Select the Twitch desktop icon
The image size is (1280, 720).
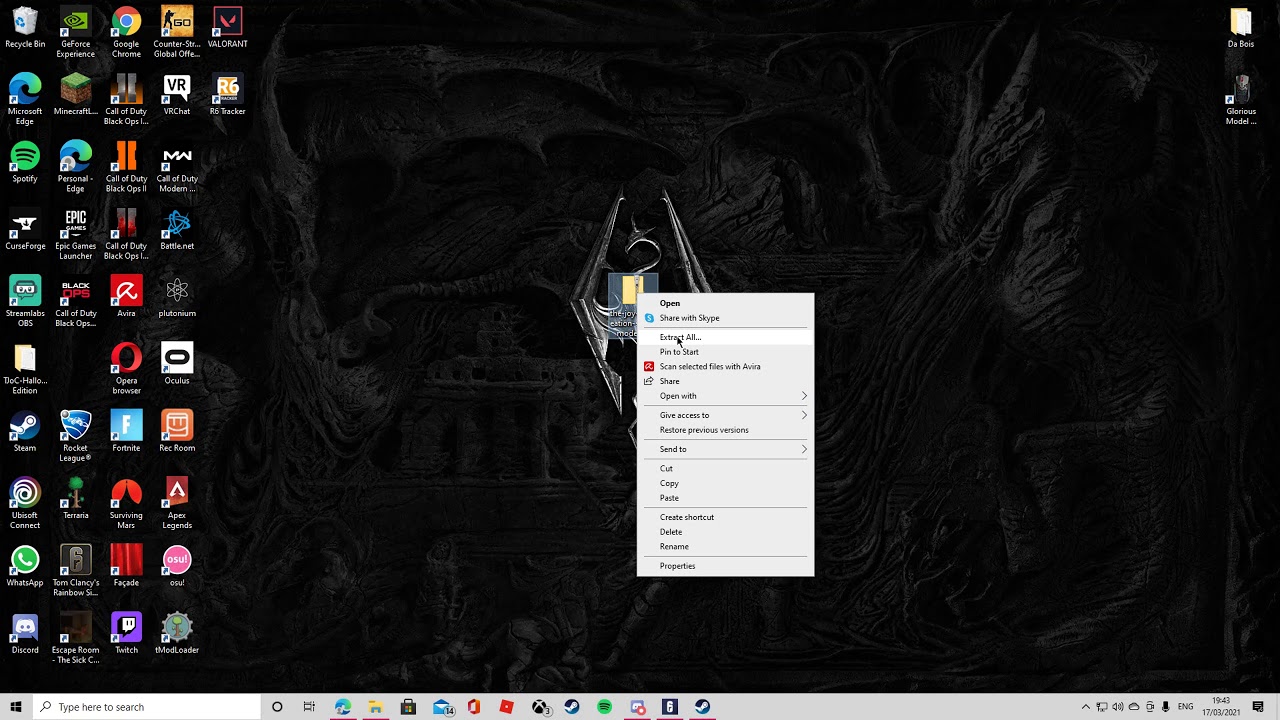click(126, 633)
